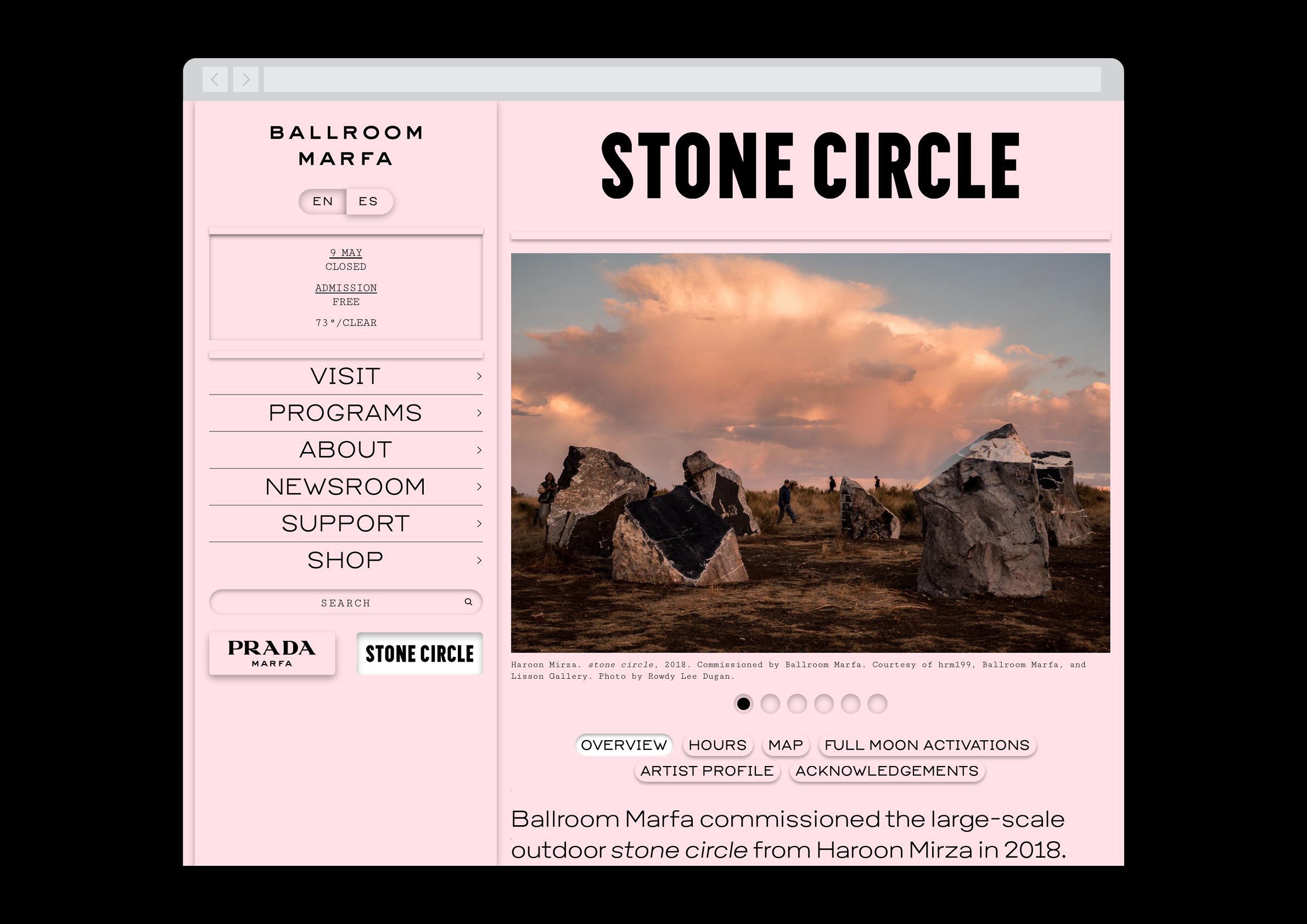Click the Admission link
1307x924 pixels.
[x=345, y=288]
